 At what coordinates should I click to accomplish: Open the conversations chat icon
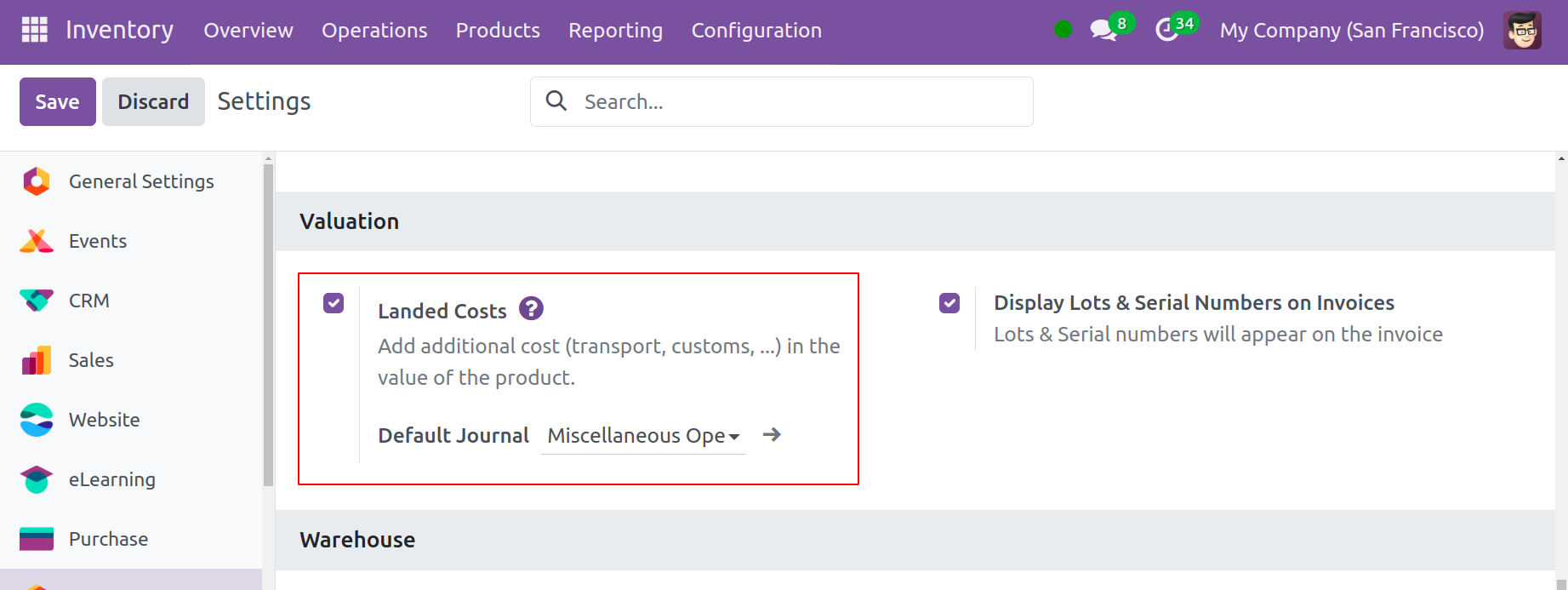[x=1103, y=30]
